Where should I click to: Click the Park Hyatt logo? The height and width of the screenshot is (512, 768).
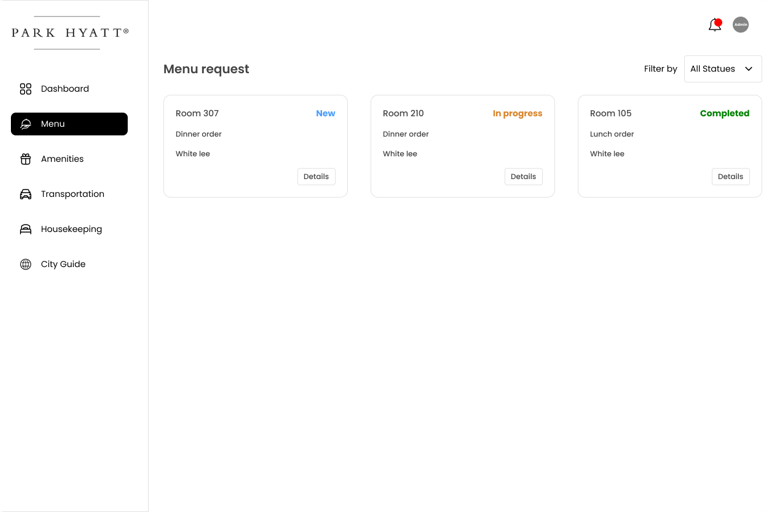pyautogui.click(x=70, y=33)
